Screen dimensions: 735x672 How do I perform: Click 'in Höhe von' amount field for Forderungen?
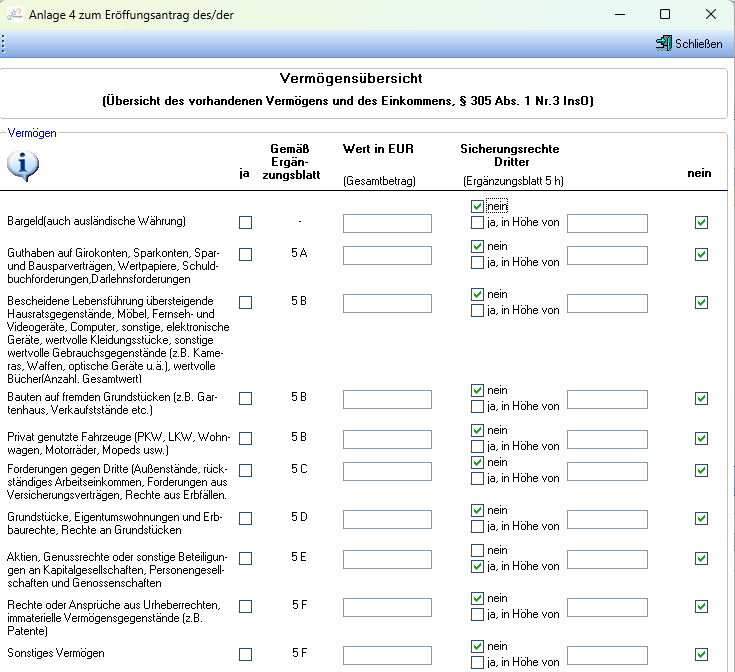[x=608, y=471]
